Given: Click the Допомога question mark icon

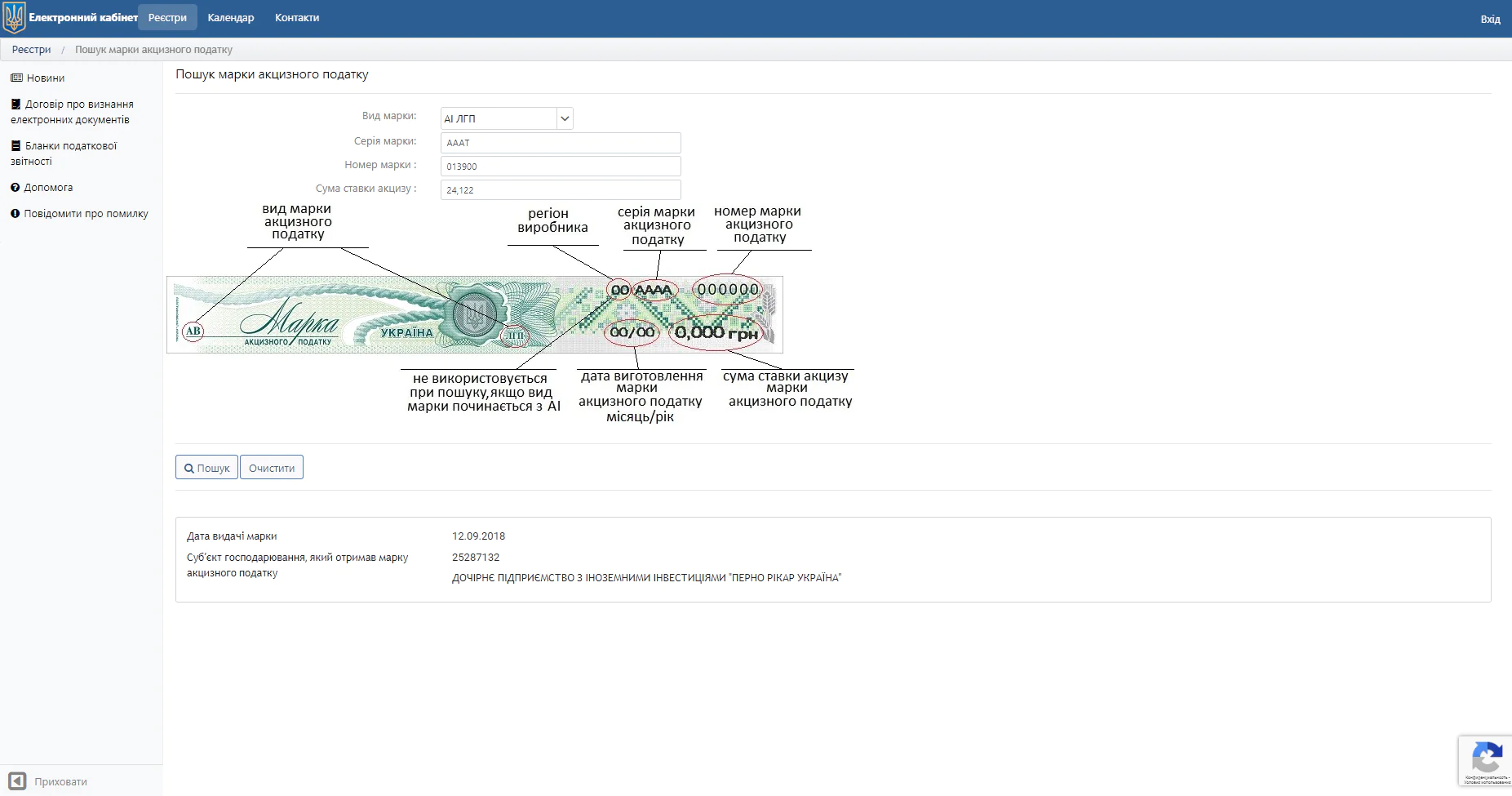Looking at the screenshot, I should click(15, 187).
